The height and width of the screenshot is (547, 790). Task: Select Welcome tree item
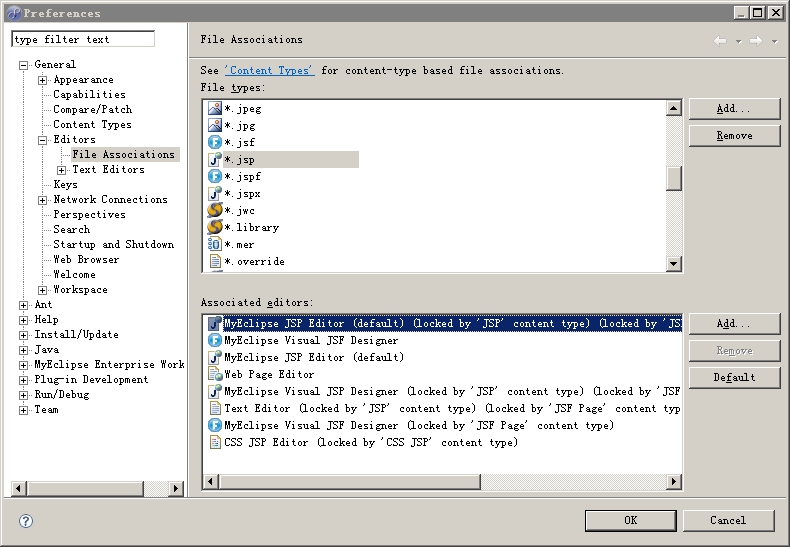coord(74,275)
